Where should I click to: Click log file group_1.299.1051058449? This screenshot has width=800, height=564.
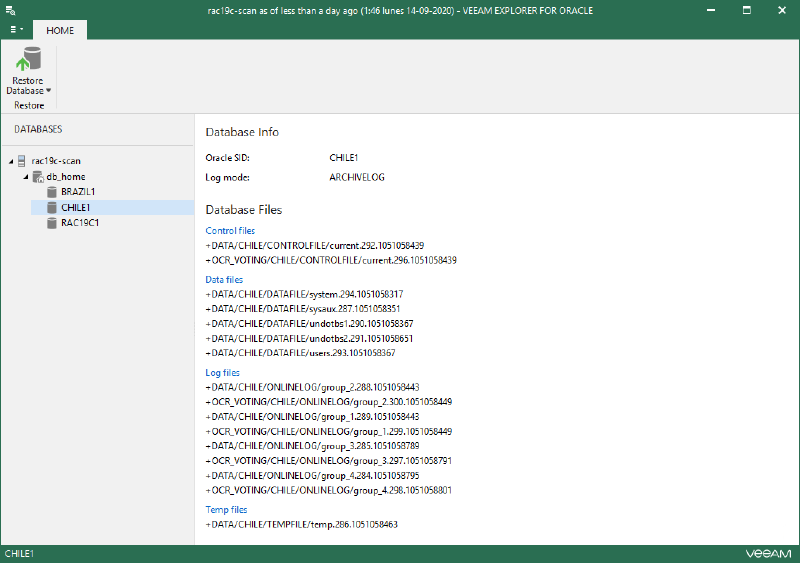click(x=329, y=432)
